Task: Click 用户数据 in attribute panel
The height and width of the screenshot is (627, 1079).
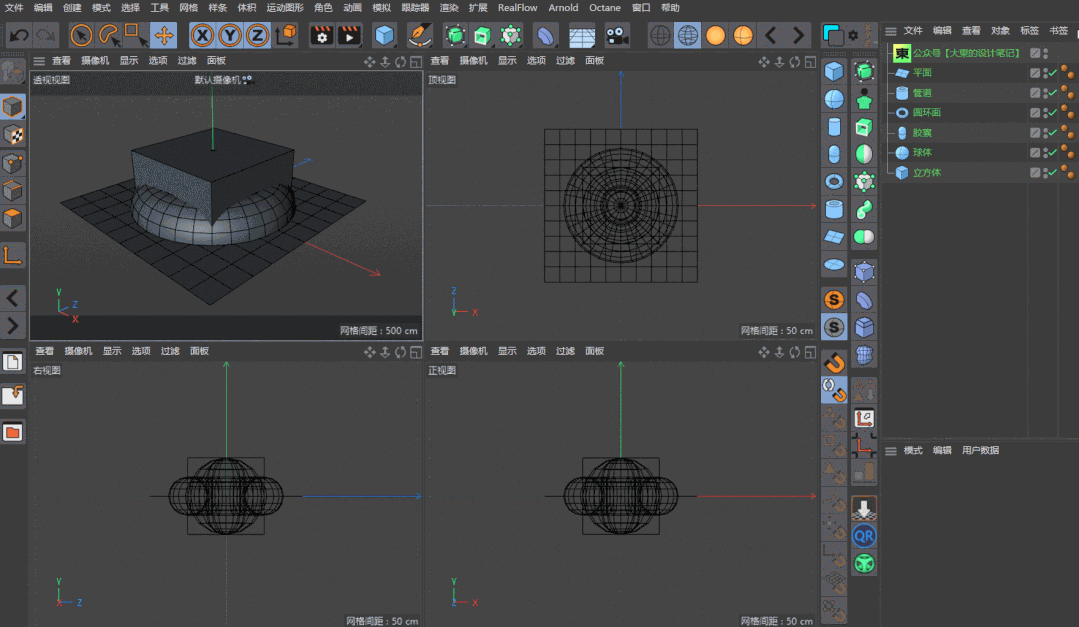Action: (980, 451)
